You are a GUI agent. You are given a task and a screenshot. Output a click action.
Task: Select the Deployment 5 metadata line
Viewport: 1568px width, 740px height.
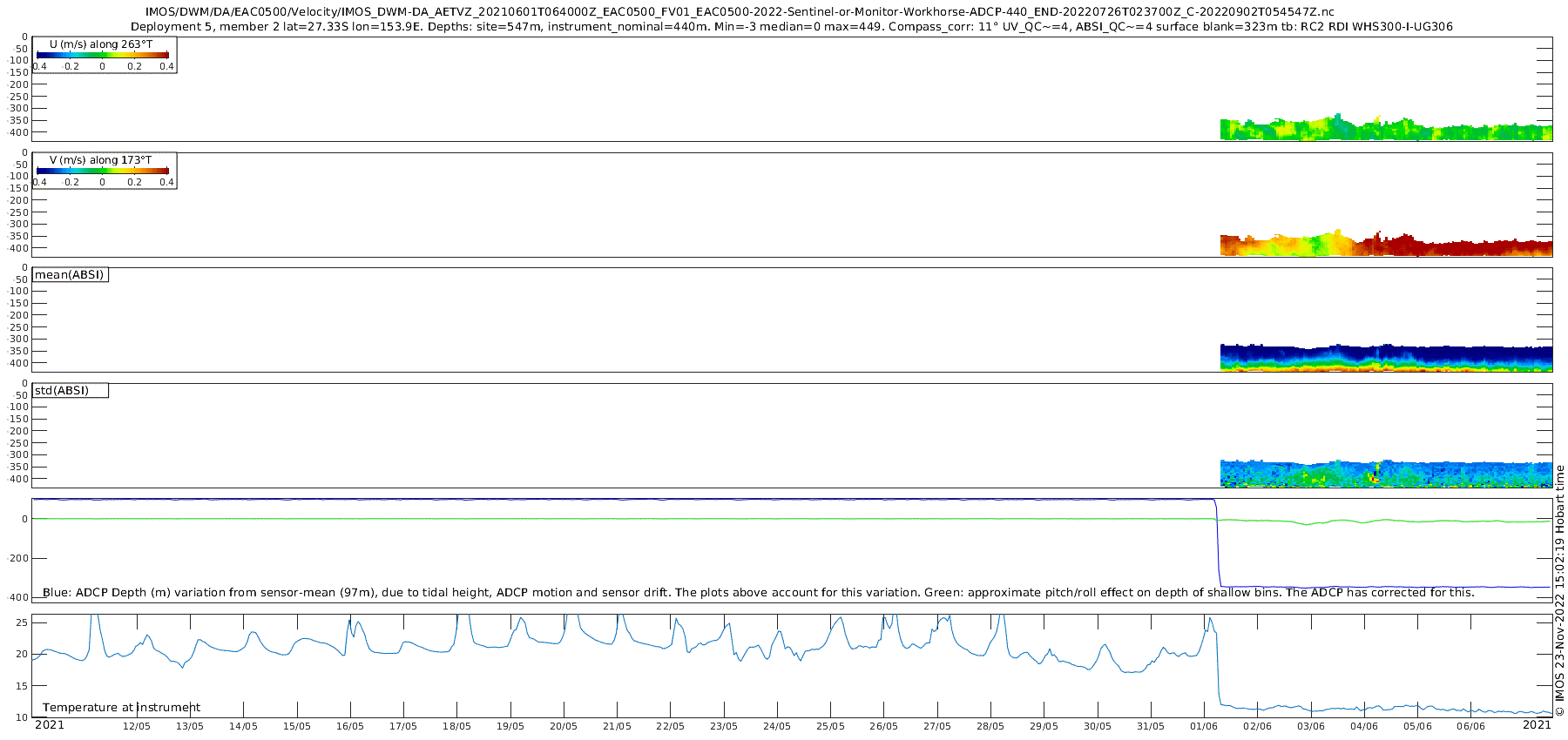tap(791, 27)
